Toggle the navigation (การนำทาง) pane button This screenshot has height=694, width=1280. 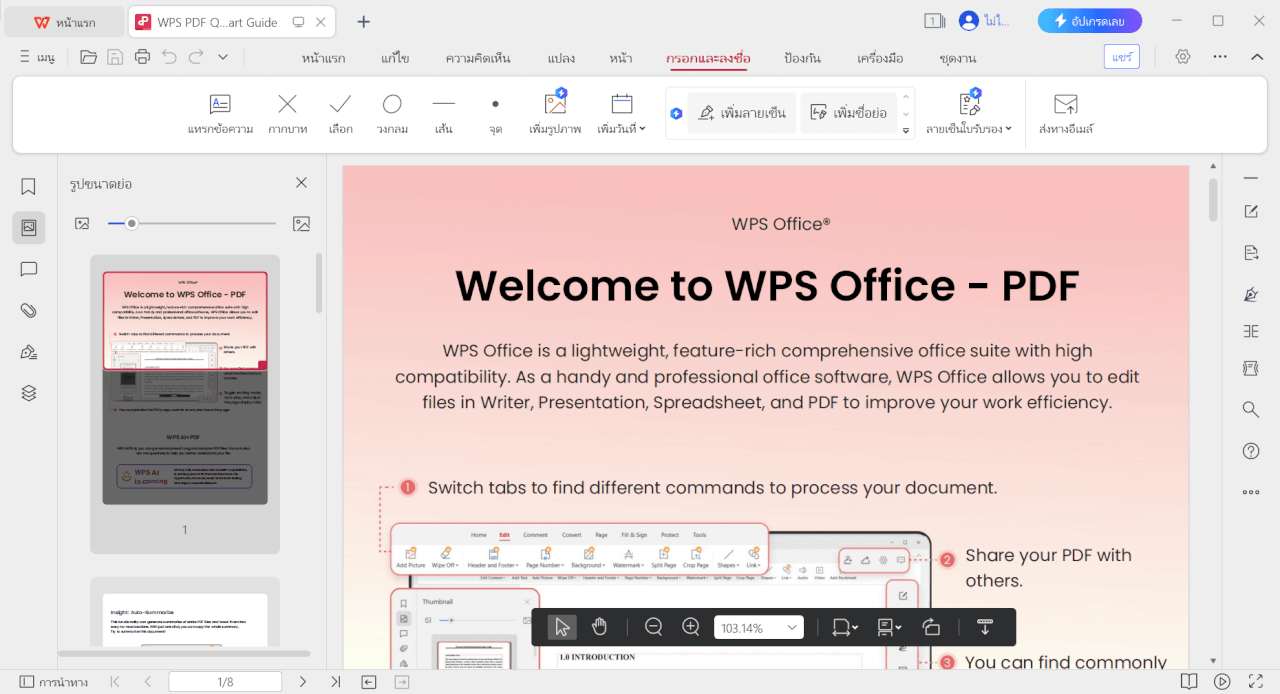coord(53,682)
